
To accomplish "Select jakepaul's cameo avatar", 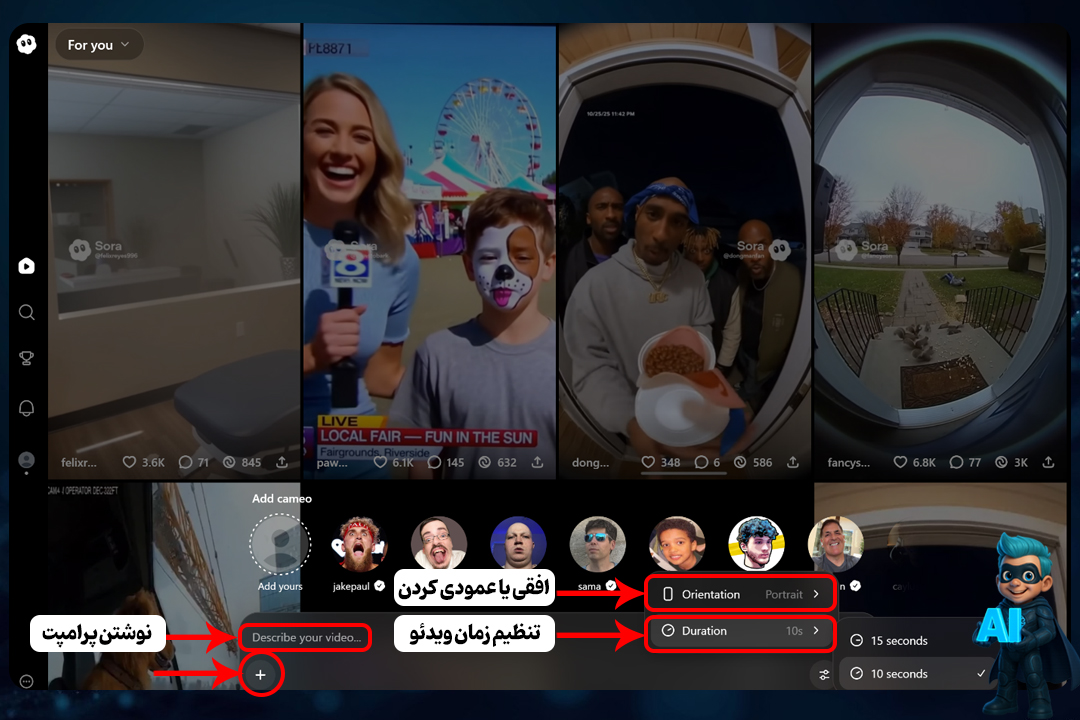I will click(x=359, y=543).
